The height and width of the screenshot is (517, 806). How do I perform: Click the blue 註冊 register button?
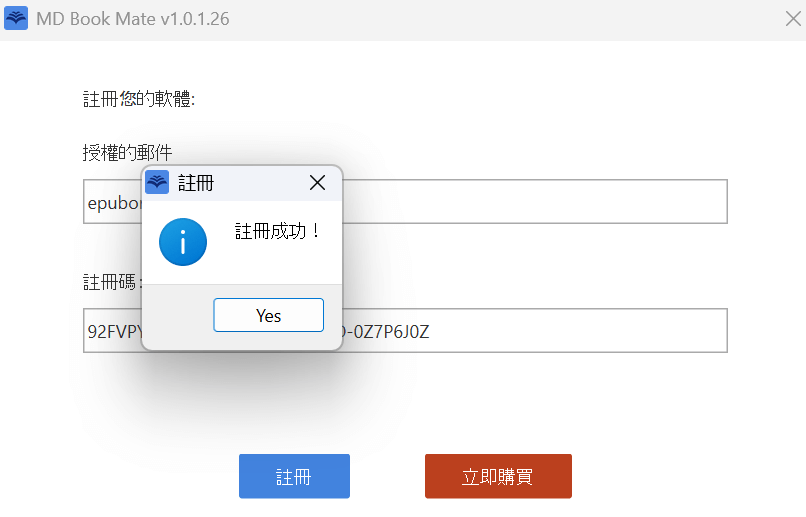294,476
